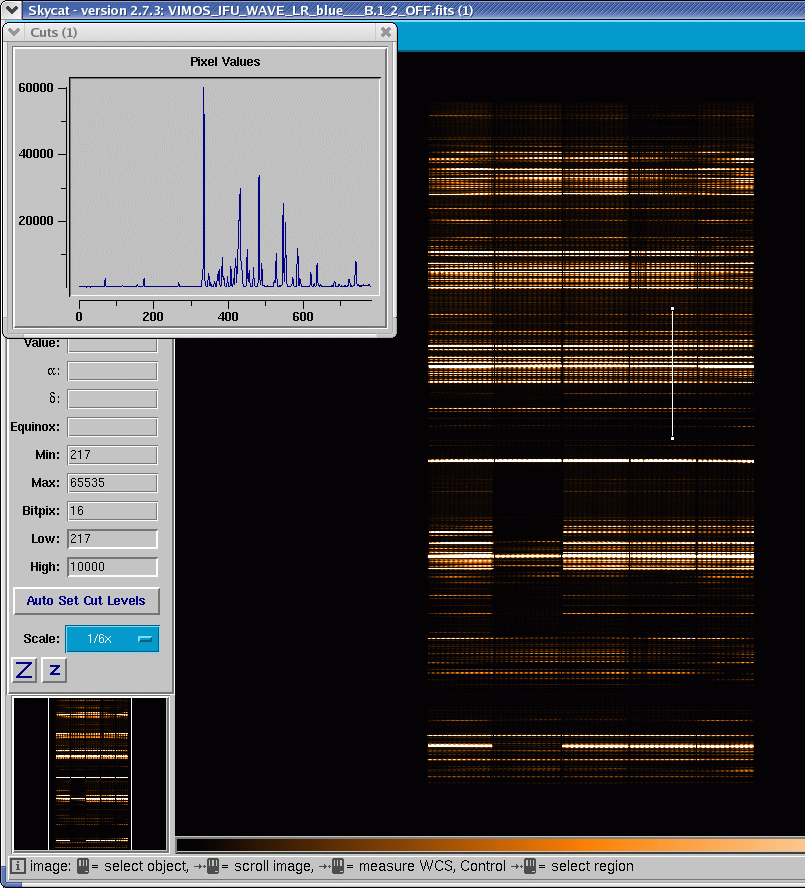Close the Cuts (1) window

pos(386,32)
